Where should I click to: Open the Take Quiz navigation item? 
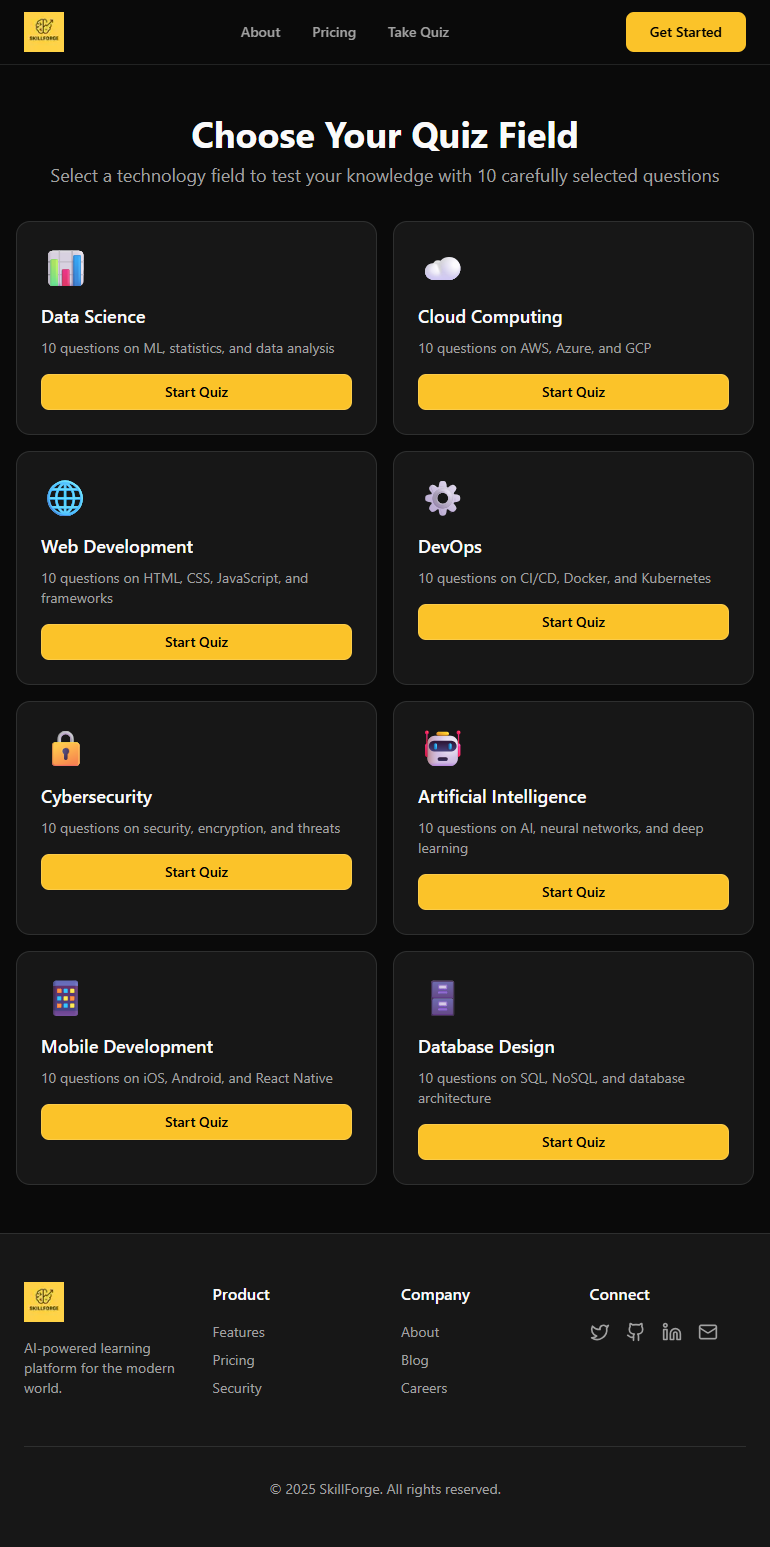coord(418,32)
